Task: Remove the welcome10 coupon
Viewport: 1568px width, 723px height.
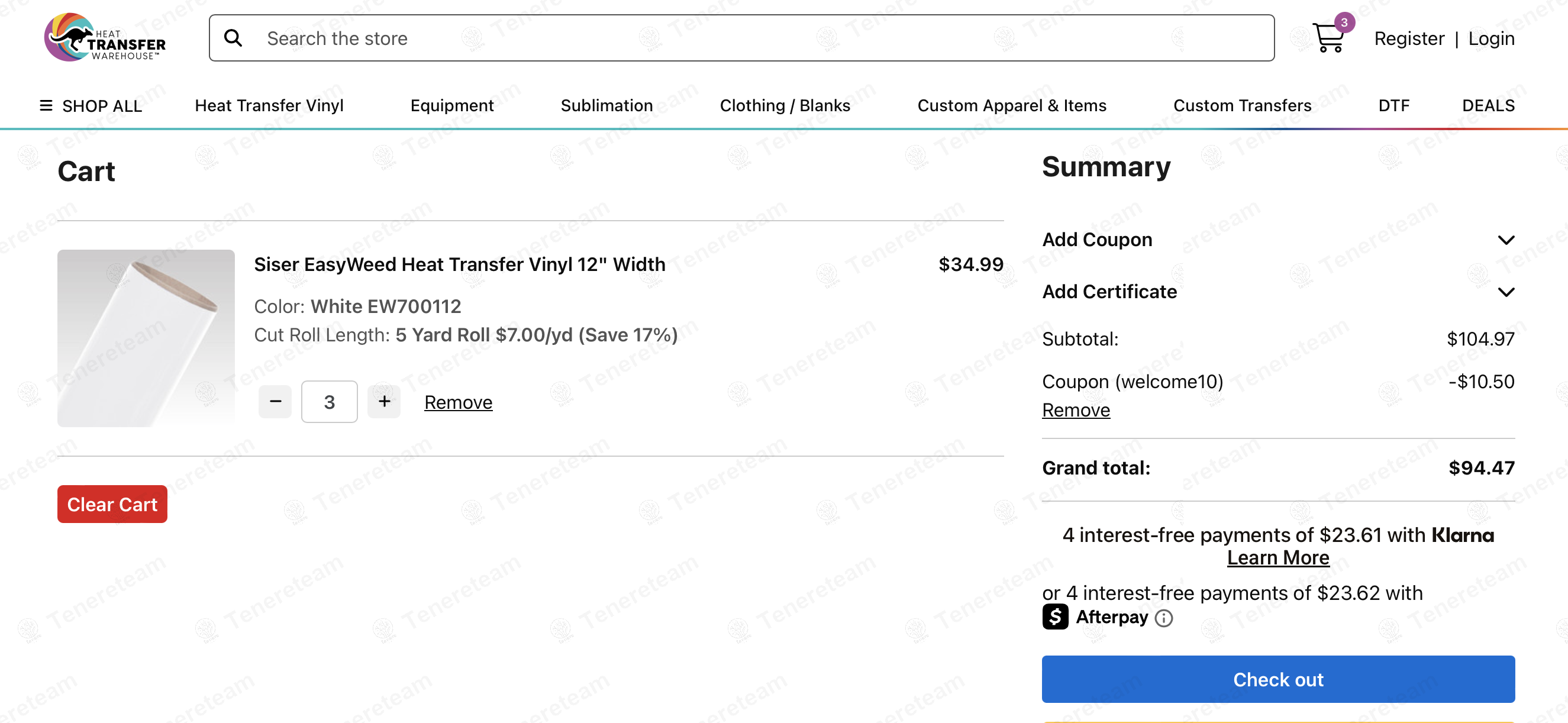Action: pyautogui.click(x=1076, y=410)
